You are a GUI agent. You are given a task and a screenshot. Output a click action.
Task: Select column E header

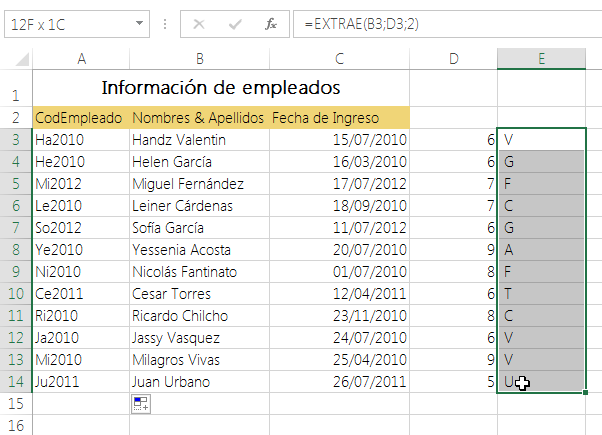tap(541, 59)
